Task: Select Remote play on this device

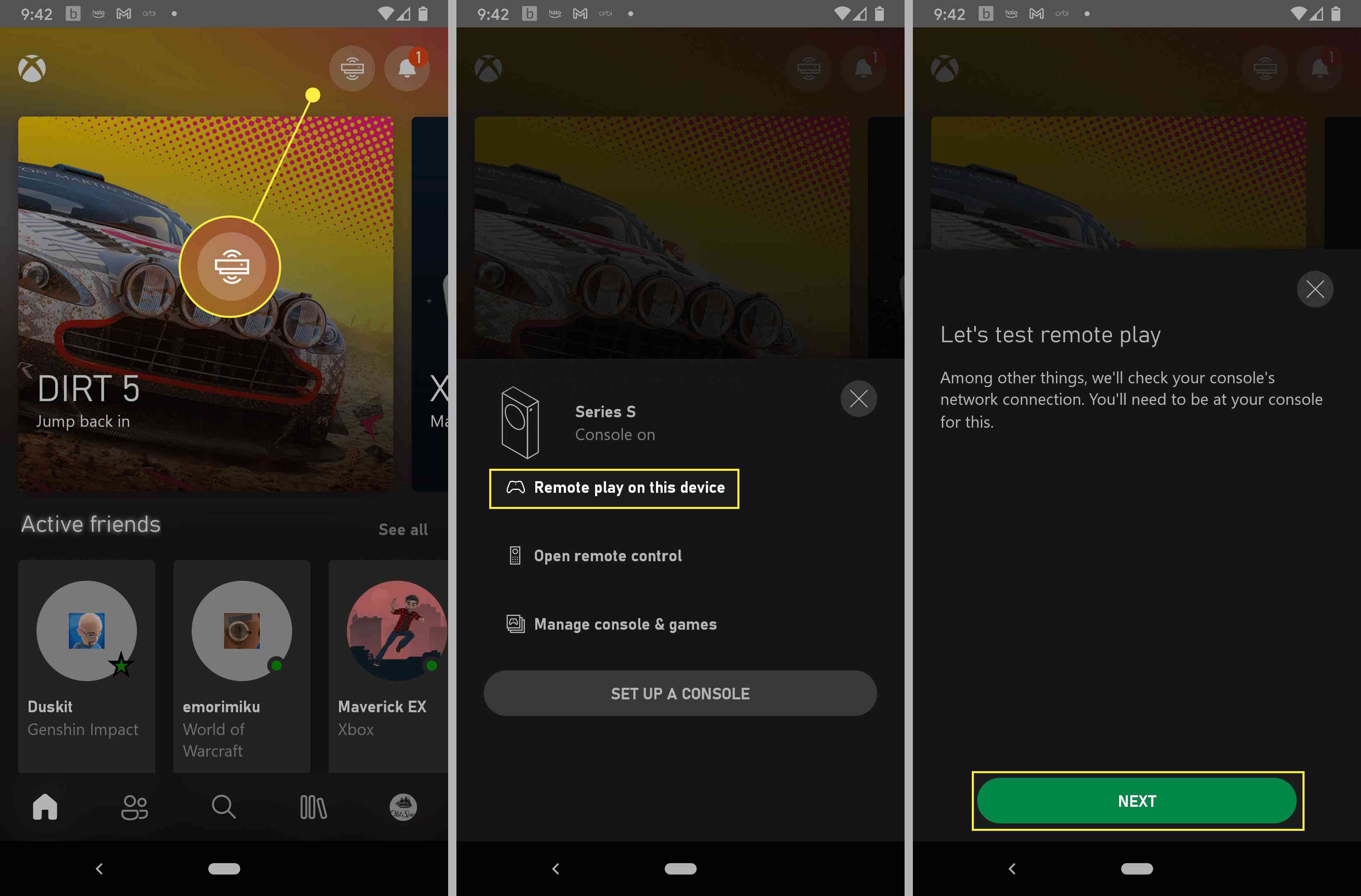Action: [614, 488]
